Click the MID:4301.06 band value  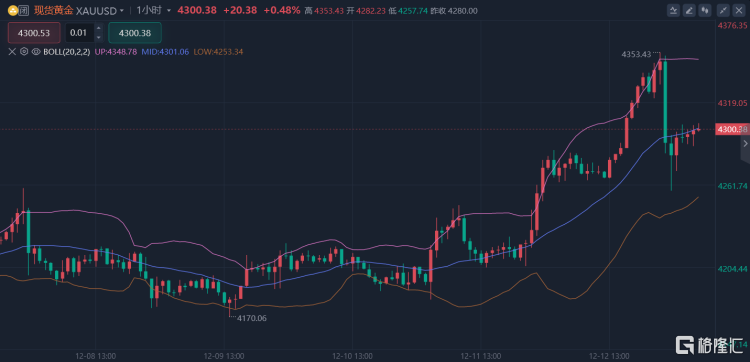(x=165, y=52)
